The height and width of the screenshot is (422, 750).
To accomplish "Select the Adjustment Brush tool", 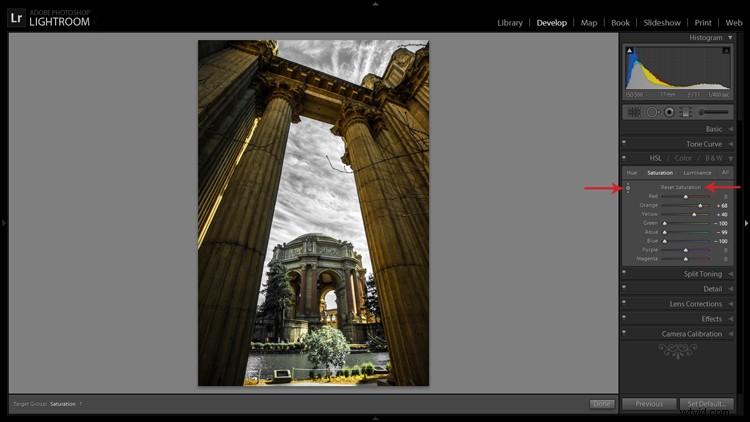I will 713,112.
